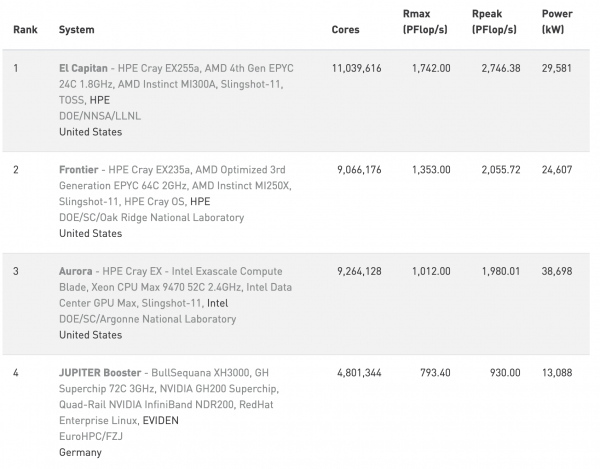Select the DOE/NNSA/LLNL site text
This screenshot has height=469, width=600.
[100, 116]
